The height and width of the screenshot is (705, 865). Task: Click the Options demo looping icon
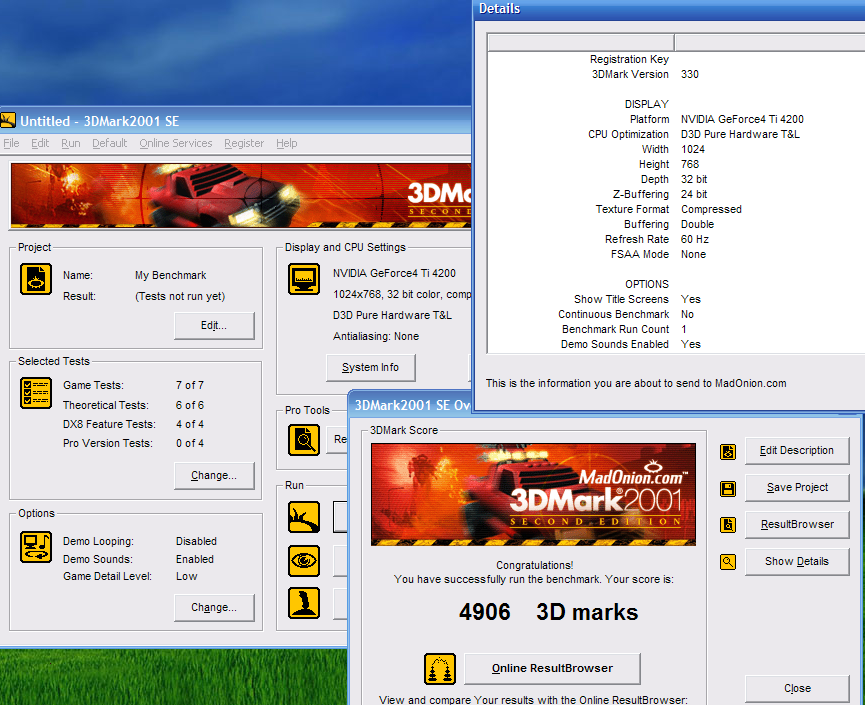(36, 547)
